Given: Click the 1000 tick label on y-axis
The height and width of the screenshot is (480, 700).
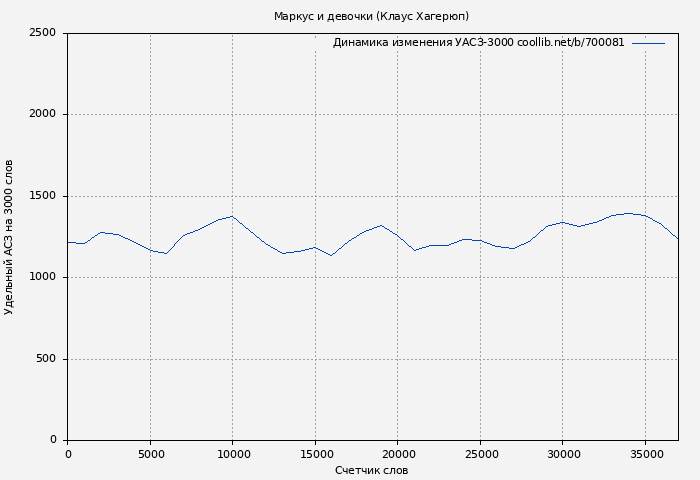Looking at the screenshot, I should [42, 278].
